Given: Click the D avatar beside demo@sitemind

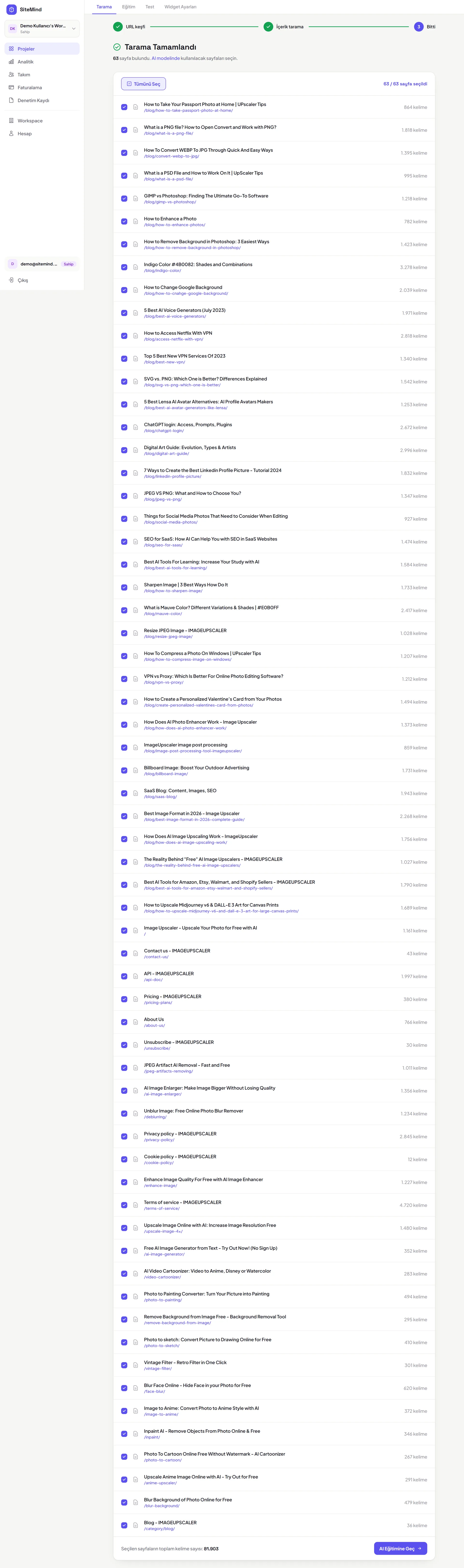Looking at the screenshot, I should pyautogui.click(x=12, y=264).
